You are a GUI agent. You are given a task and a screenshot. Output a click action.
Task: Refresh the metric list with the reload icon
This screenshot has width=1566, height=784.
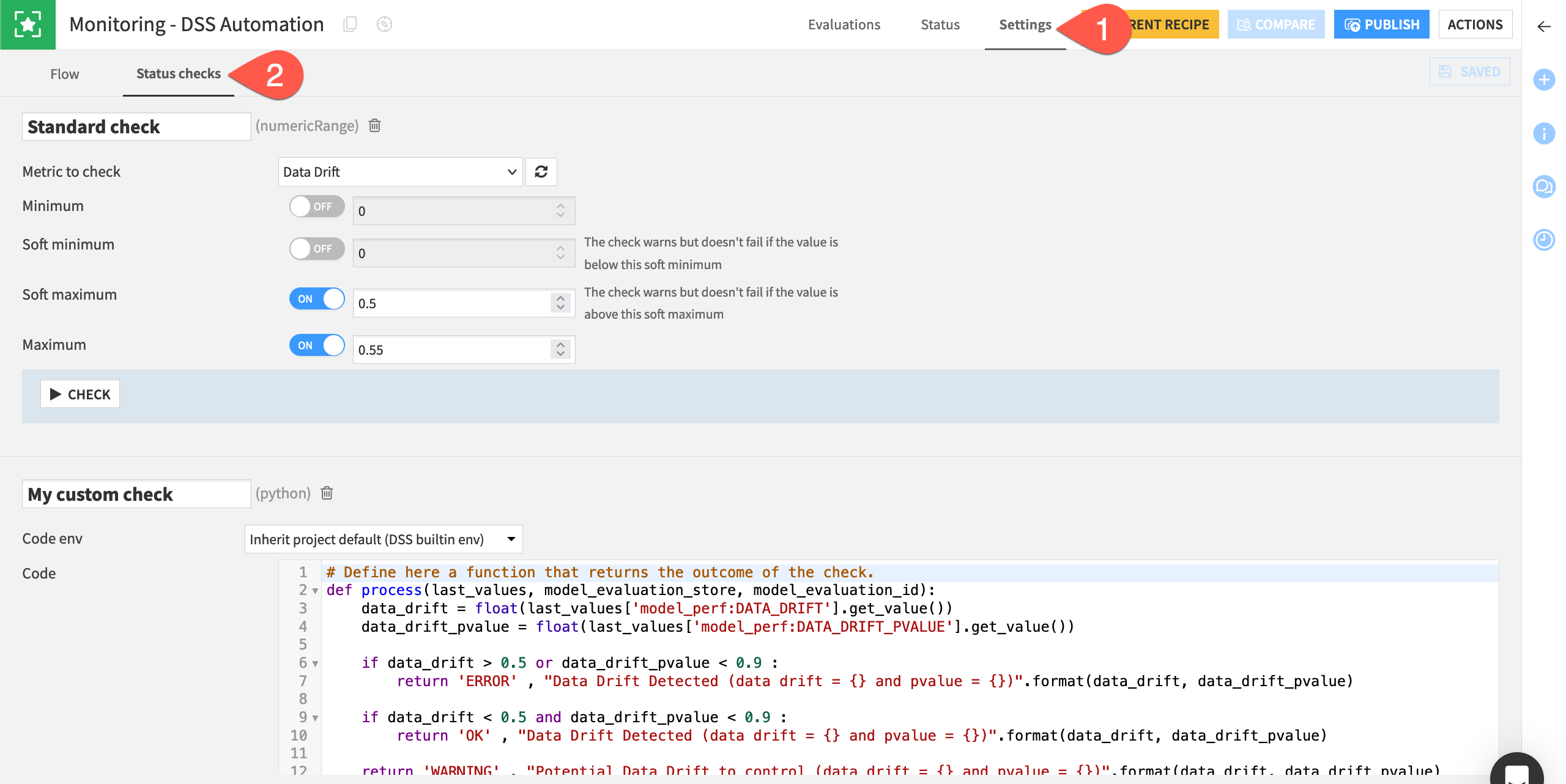click(x=541, y=172)
